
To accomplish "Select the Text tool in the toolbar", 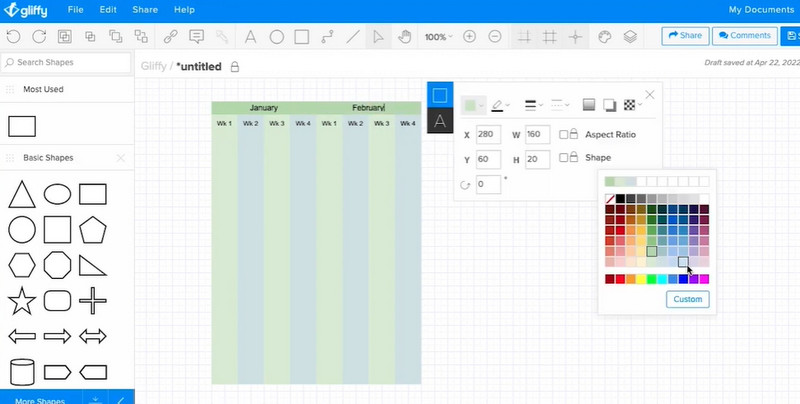I will [x=250, y=37].
